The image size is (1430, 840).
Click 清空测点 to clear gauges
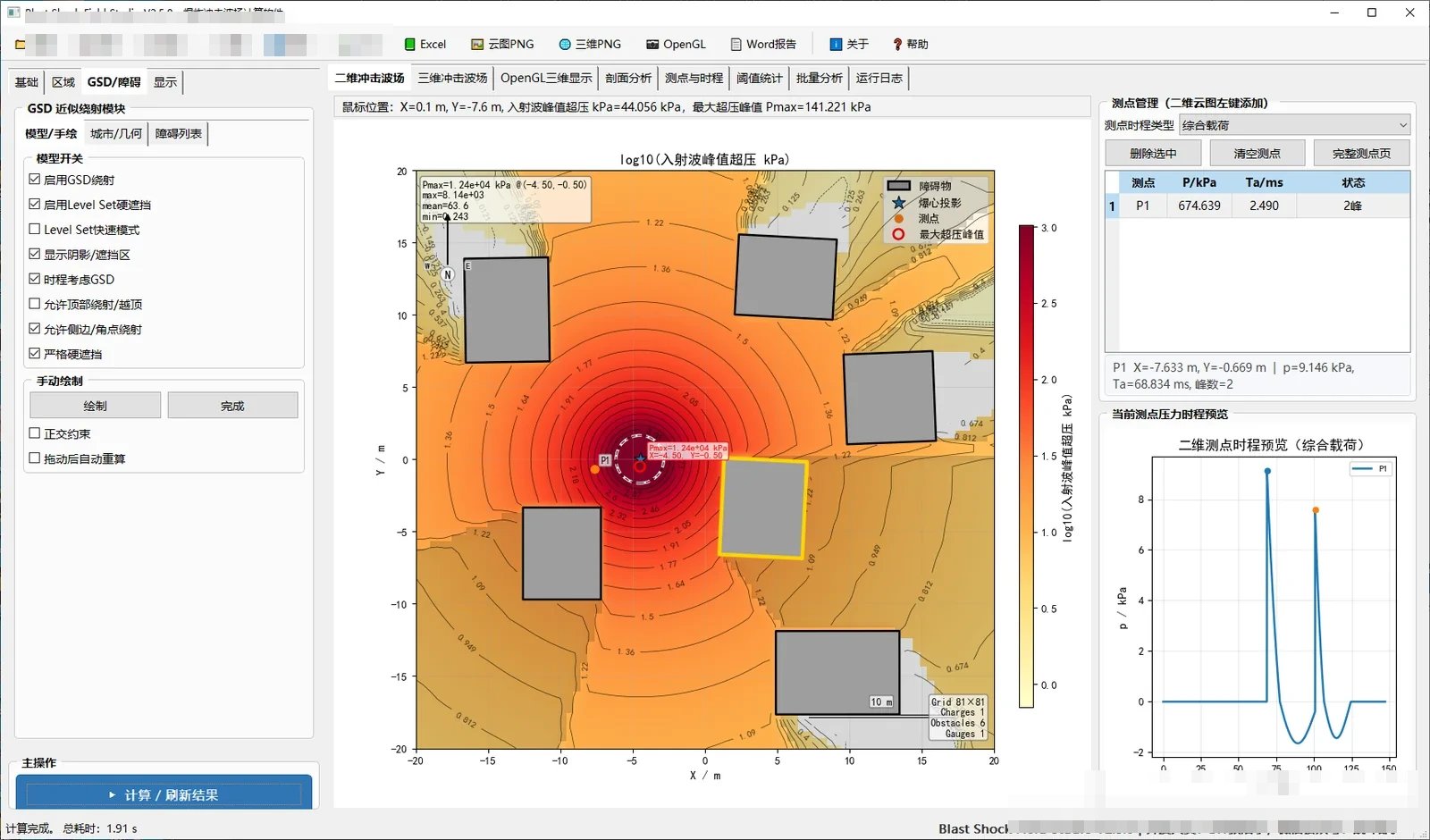click(1258, 154)
